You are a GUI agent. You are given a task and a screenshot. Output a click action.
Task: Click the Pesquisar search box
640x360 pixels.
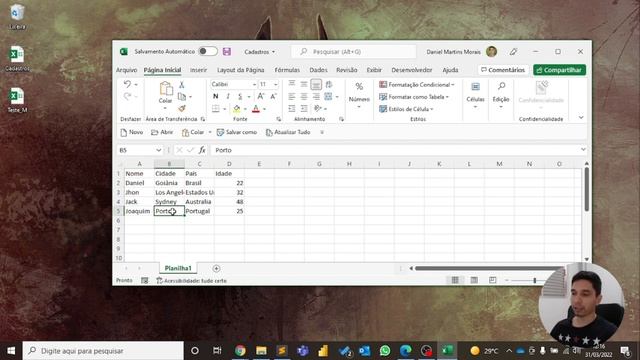point(354,52)
